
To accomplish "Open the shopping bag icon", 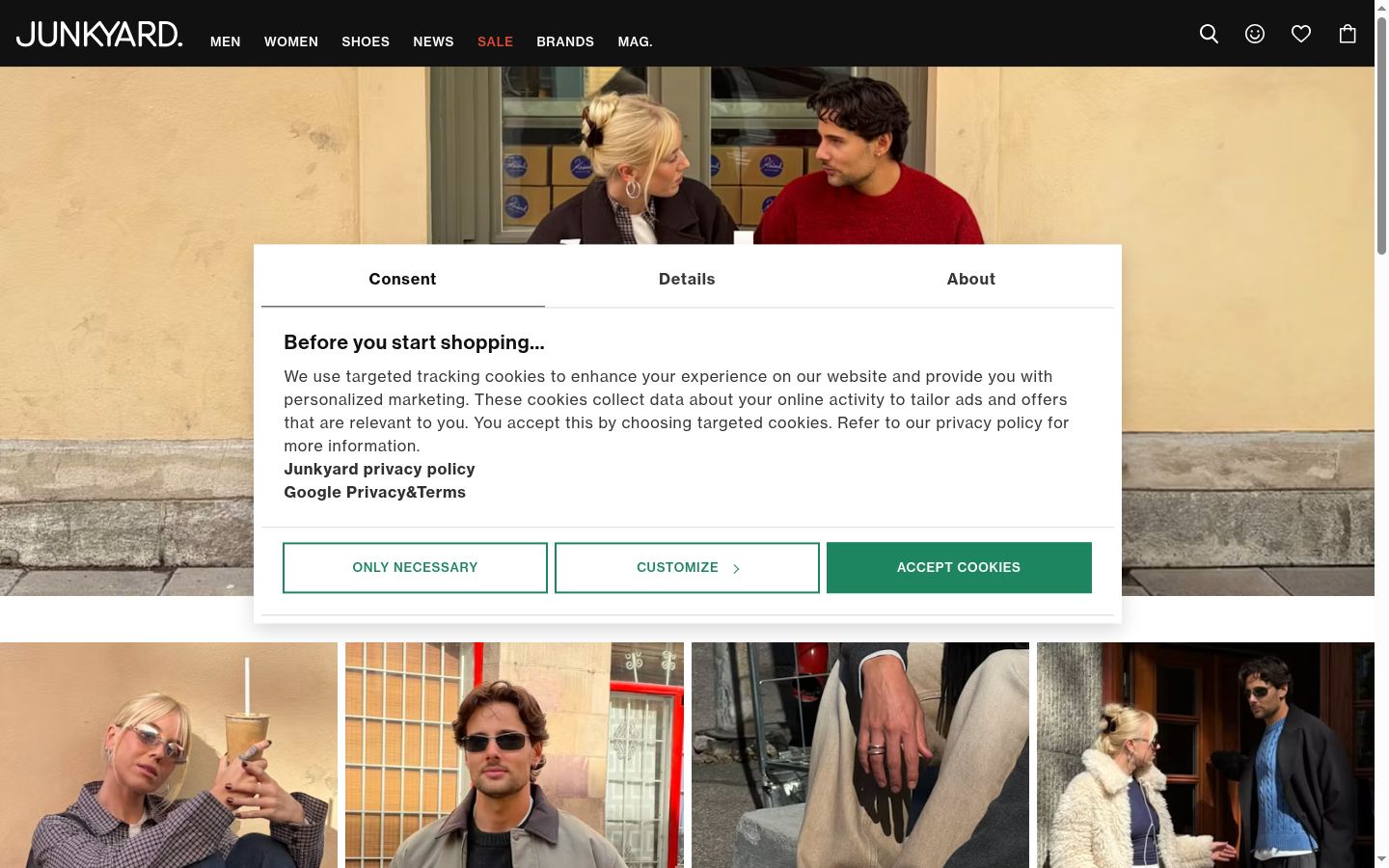I will [x=1348, y=34].
